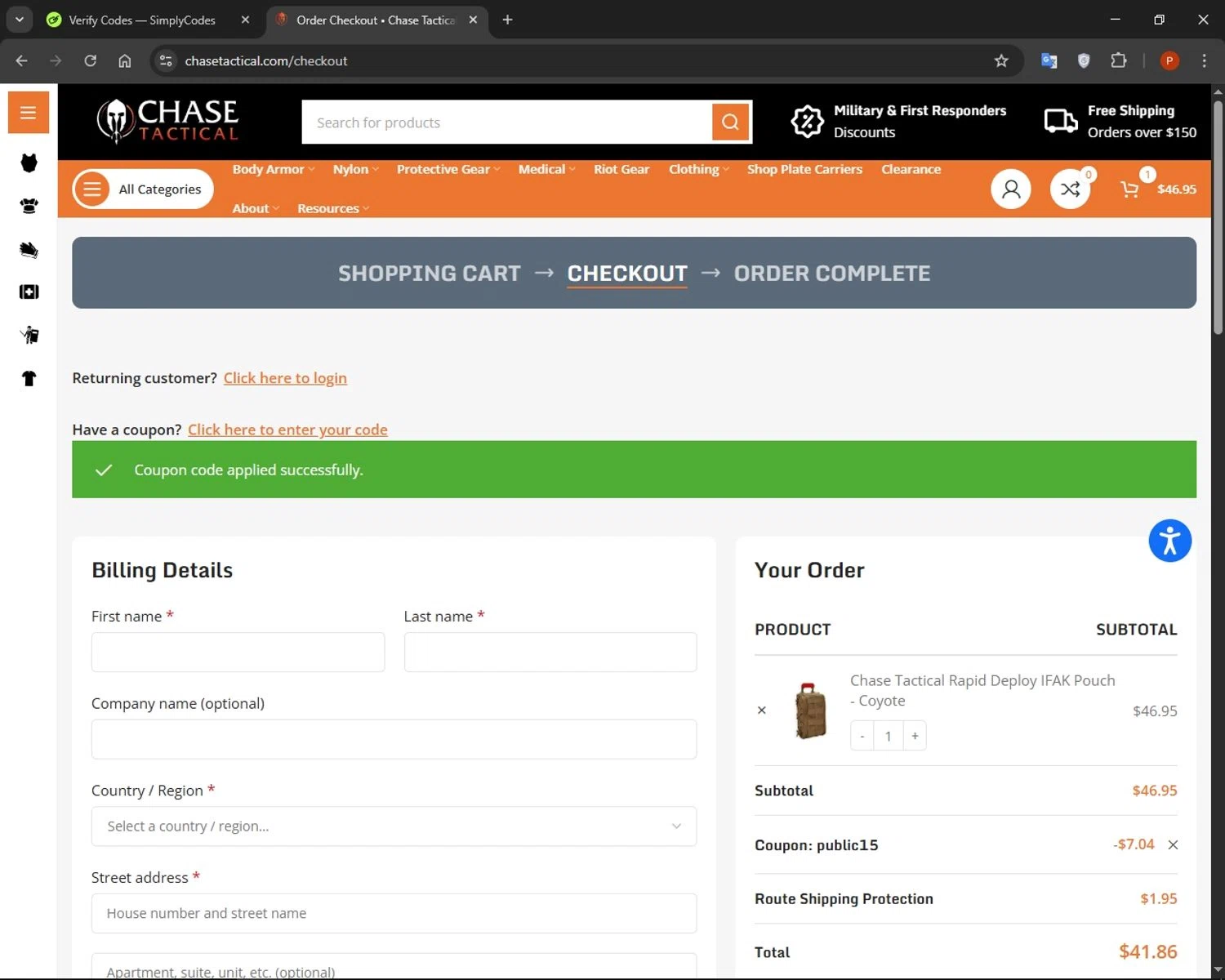Open the Chrome three-dot menu

click(1204, 60)
